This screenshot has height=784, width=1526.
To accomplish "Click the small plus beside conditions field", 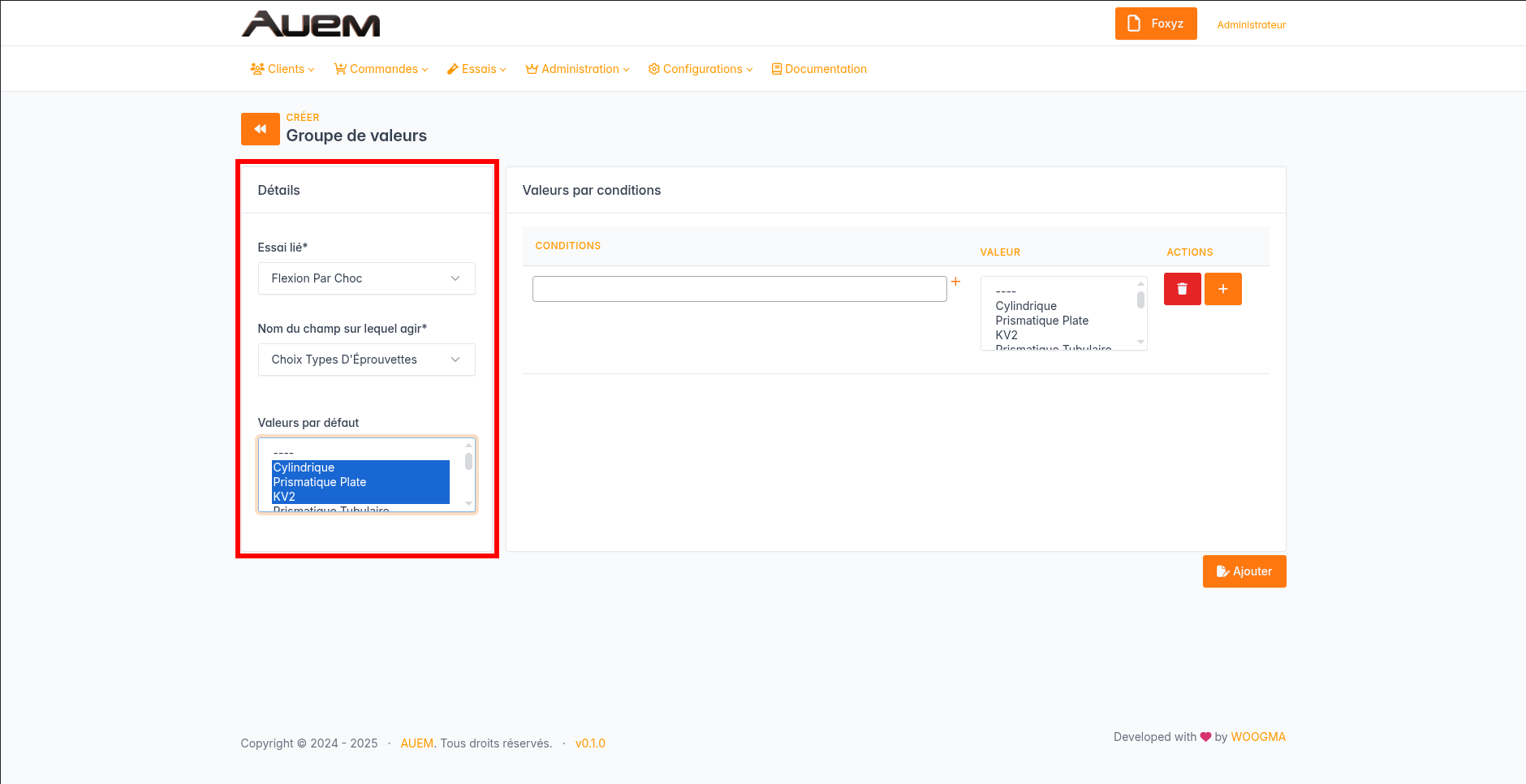I will point(956,282).
